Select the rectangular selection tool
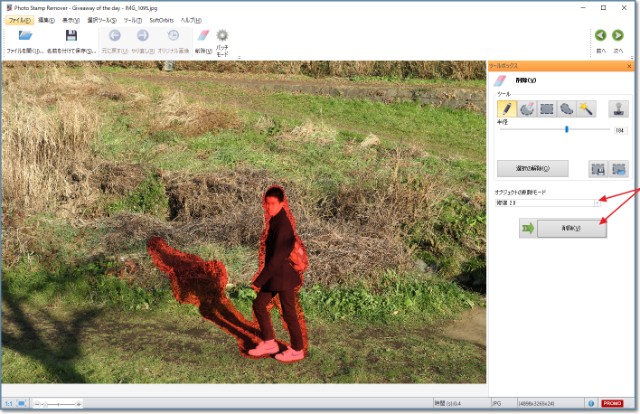The image size is (640, 414). 546,107
